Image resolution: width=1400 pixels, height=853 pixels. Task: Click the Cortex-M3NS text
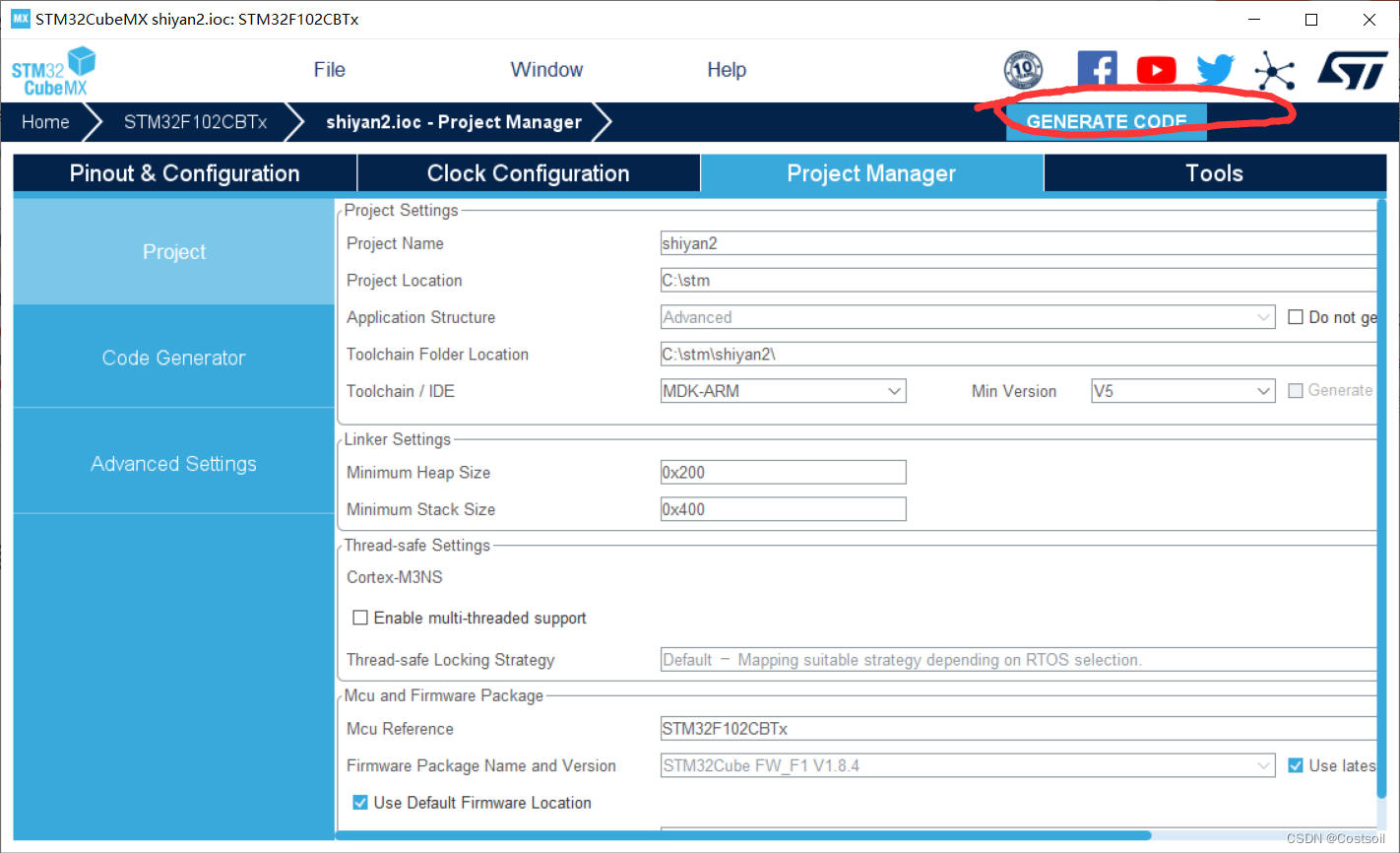[x=395, y=577]
